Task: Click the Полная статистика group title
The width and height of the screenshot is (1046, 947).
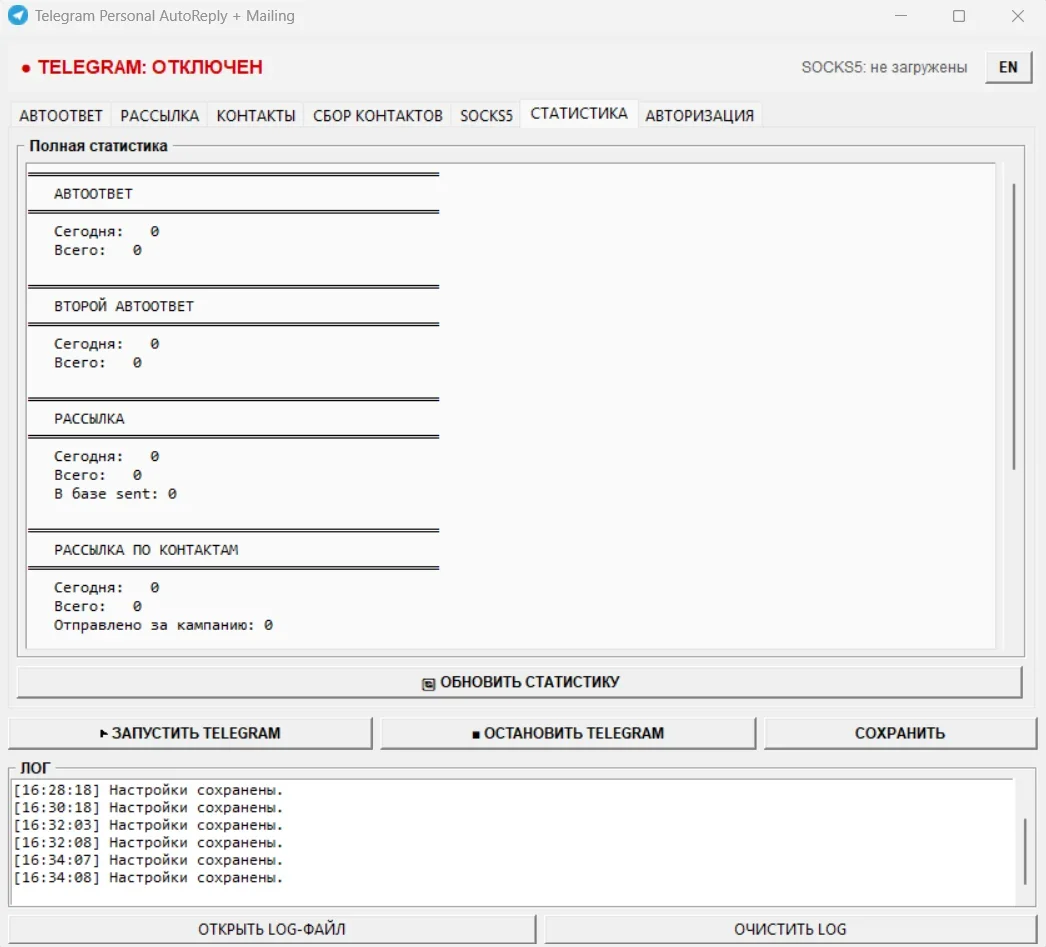Action: pyautogui.click(x=99, y=146)
